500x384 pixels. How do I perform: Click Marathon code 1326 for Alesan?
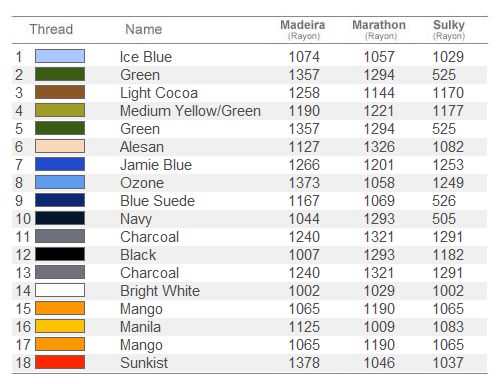[379, 147]
